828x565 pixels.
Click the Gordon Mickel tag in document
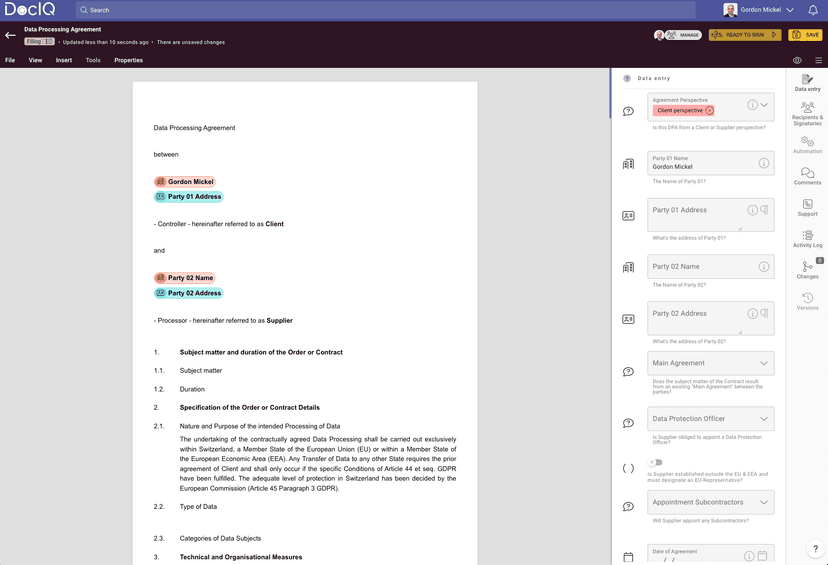[x=185, y=182]
